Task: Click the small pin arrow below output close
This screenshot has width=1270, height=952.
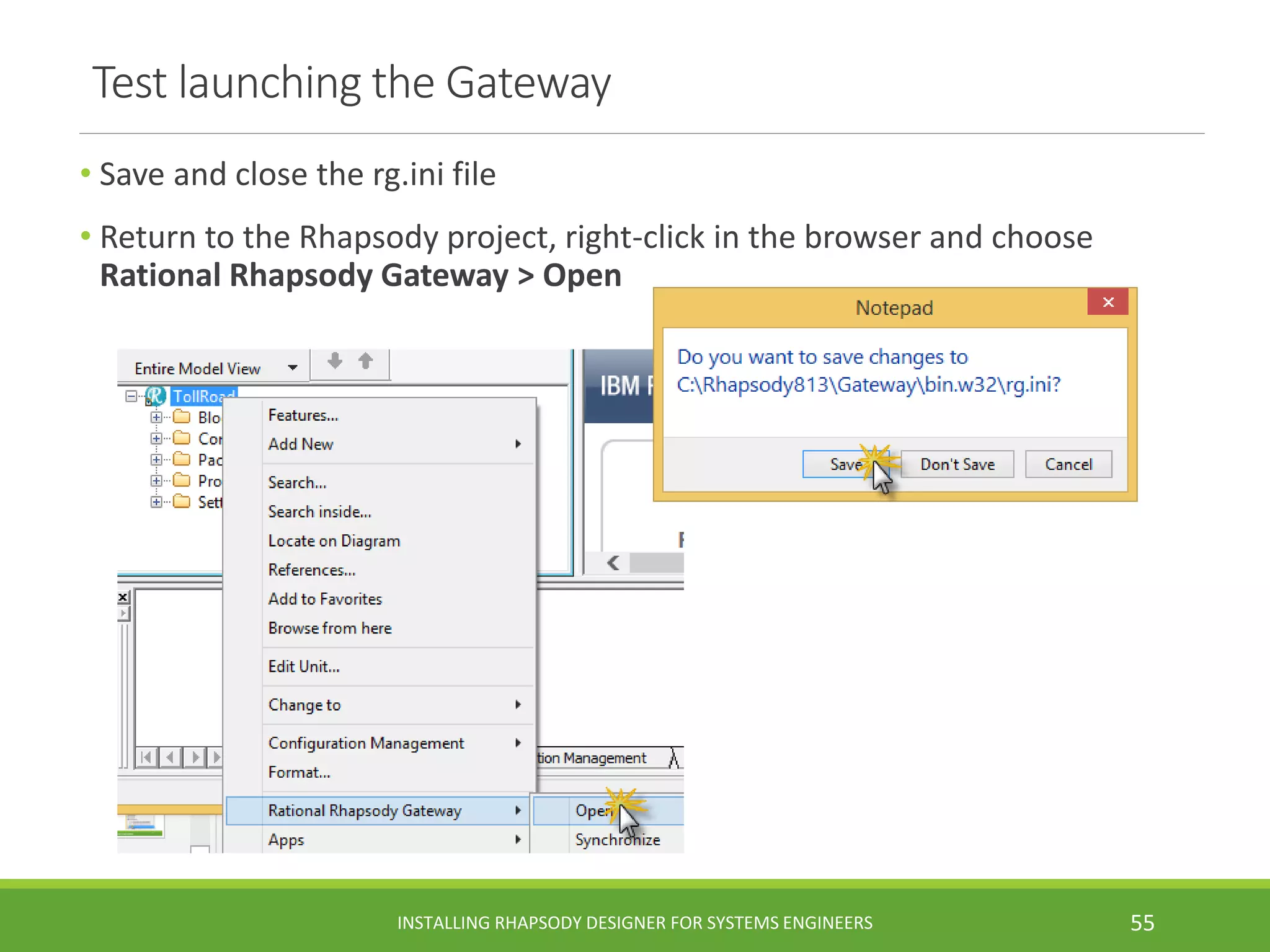Action: tap(123, 613)
